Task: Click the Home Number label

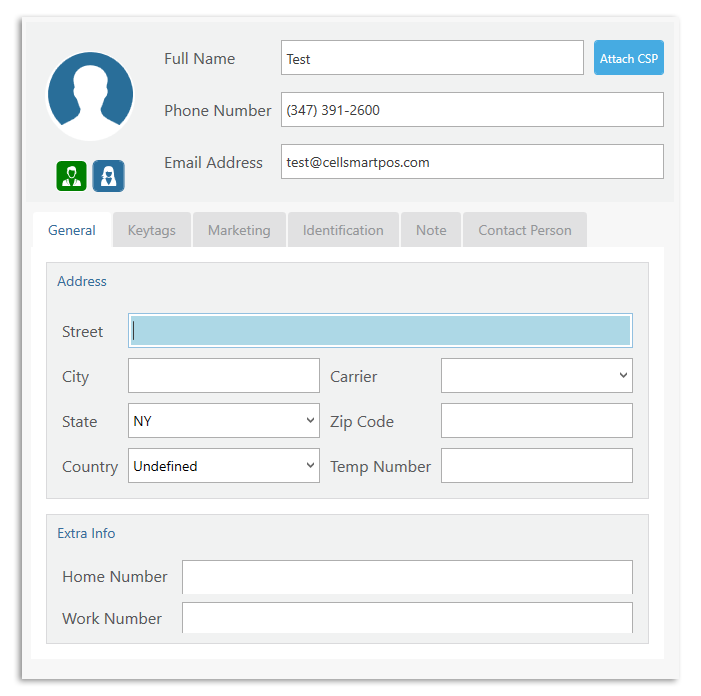Action: [115, 577]
